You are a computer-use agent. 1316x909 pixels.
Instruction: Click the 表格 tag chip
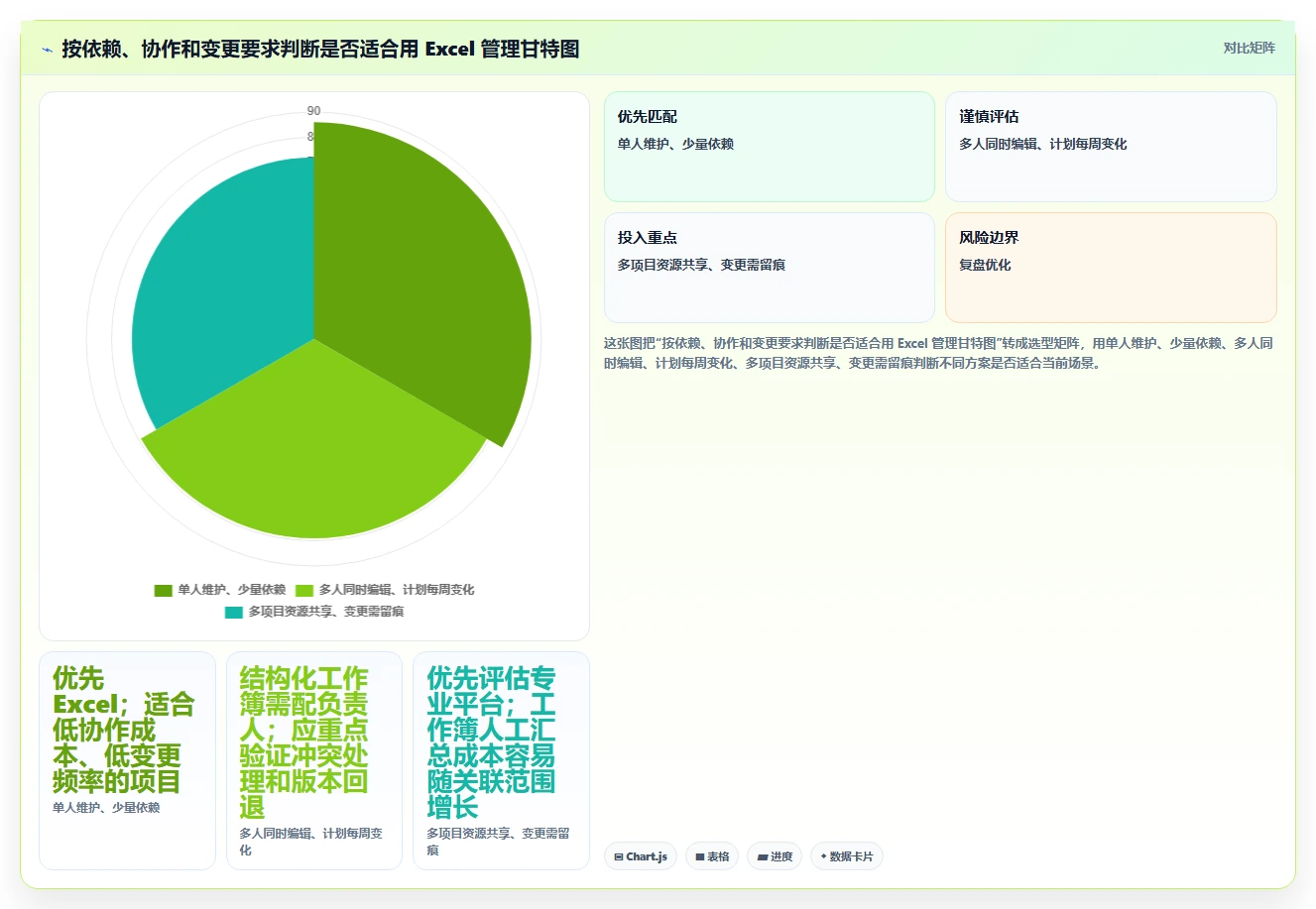tap(712, 856)
